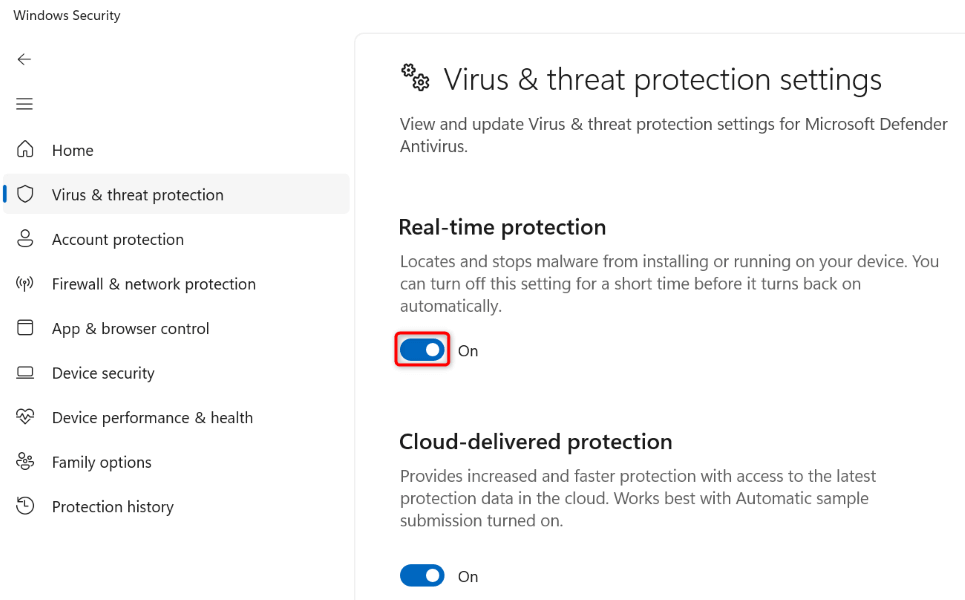Click the Account protection person icon
The image size is (965, 600).
pyautogui.click(x=24, y=239)
